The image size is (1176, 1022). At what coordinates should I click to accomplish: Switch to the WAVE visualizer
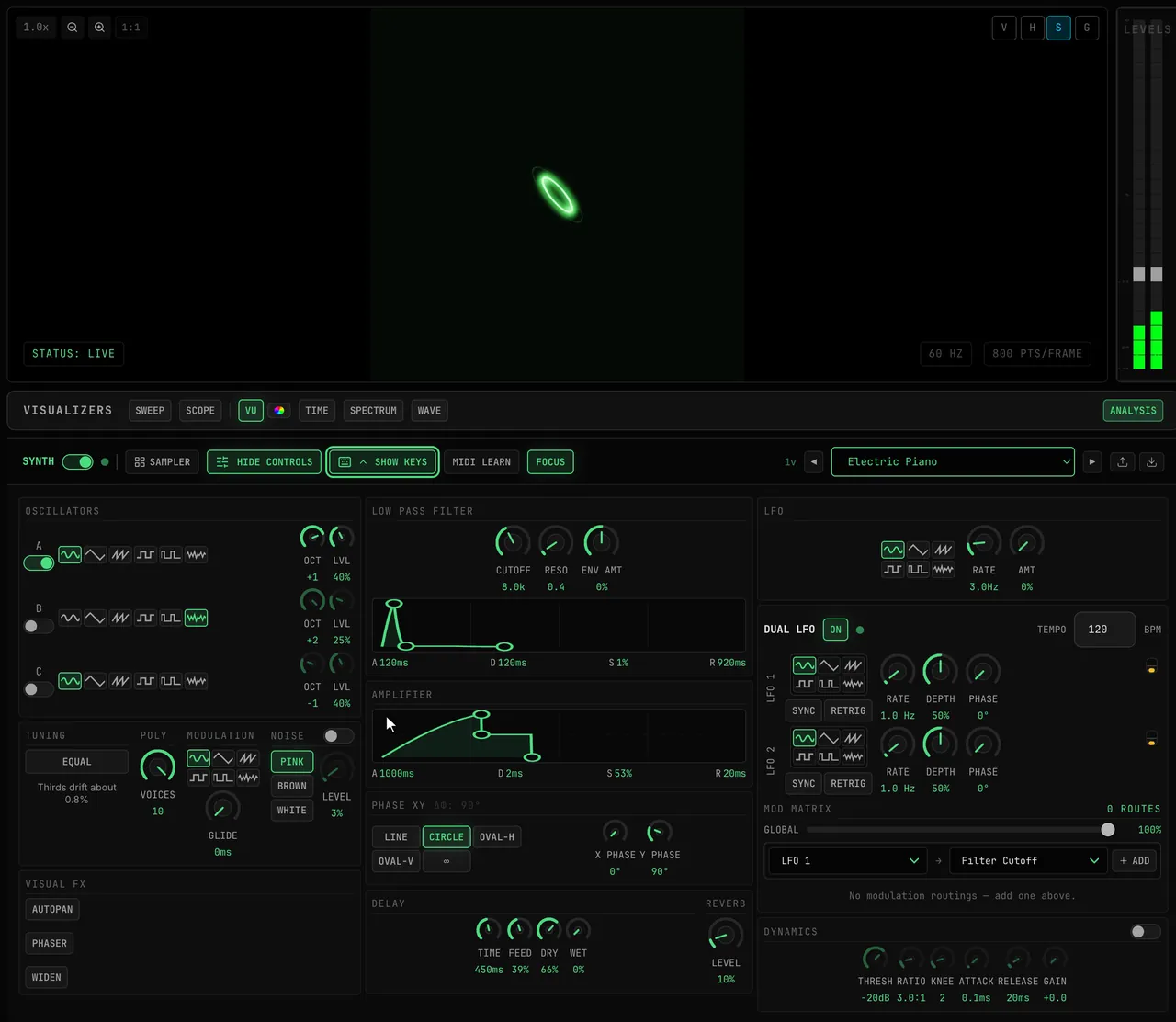429,411
